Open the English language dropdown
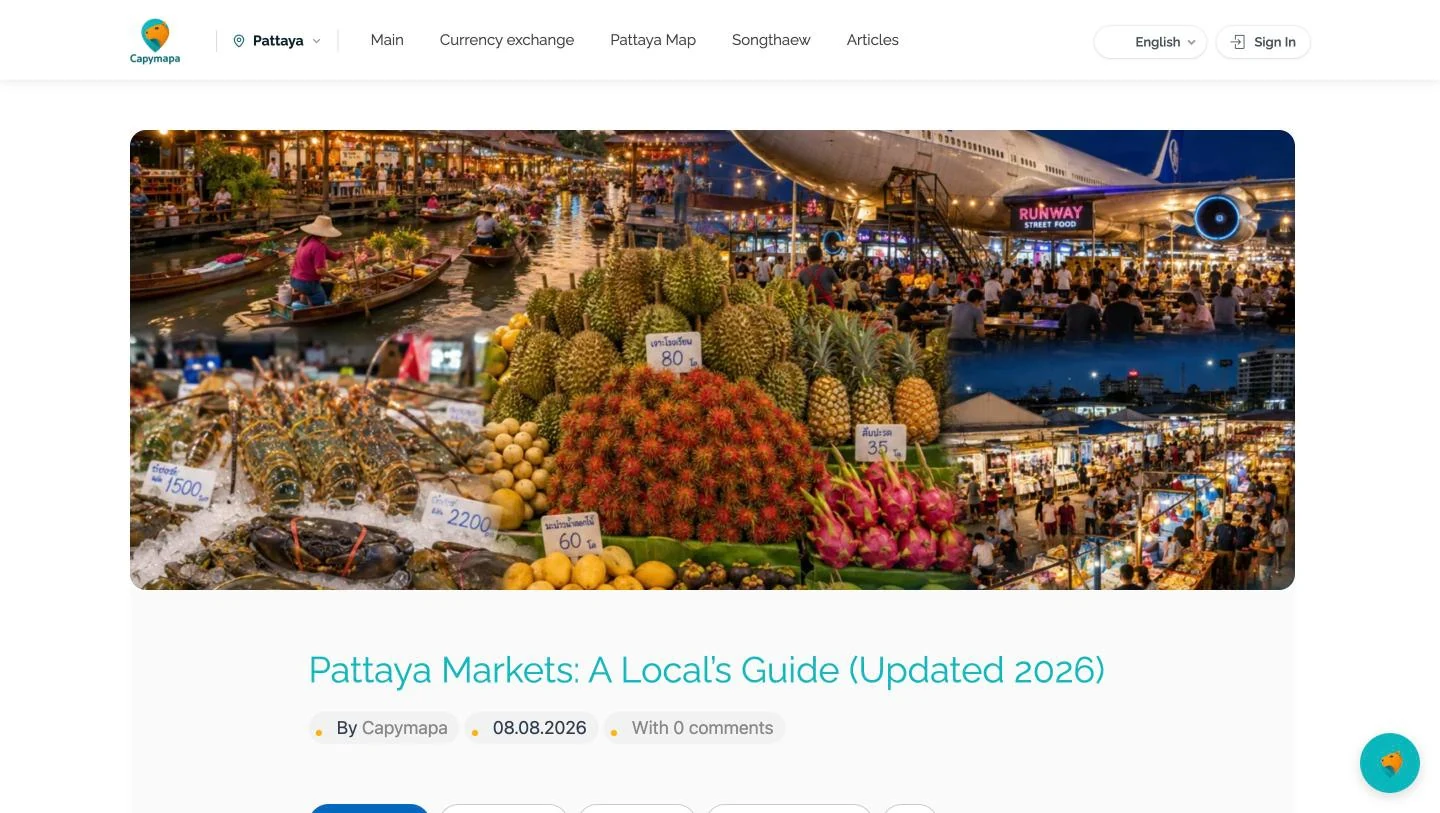This screenshot has width=1440, height=813. pyautogui.click(x=1150, y=42)
